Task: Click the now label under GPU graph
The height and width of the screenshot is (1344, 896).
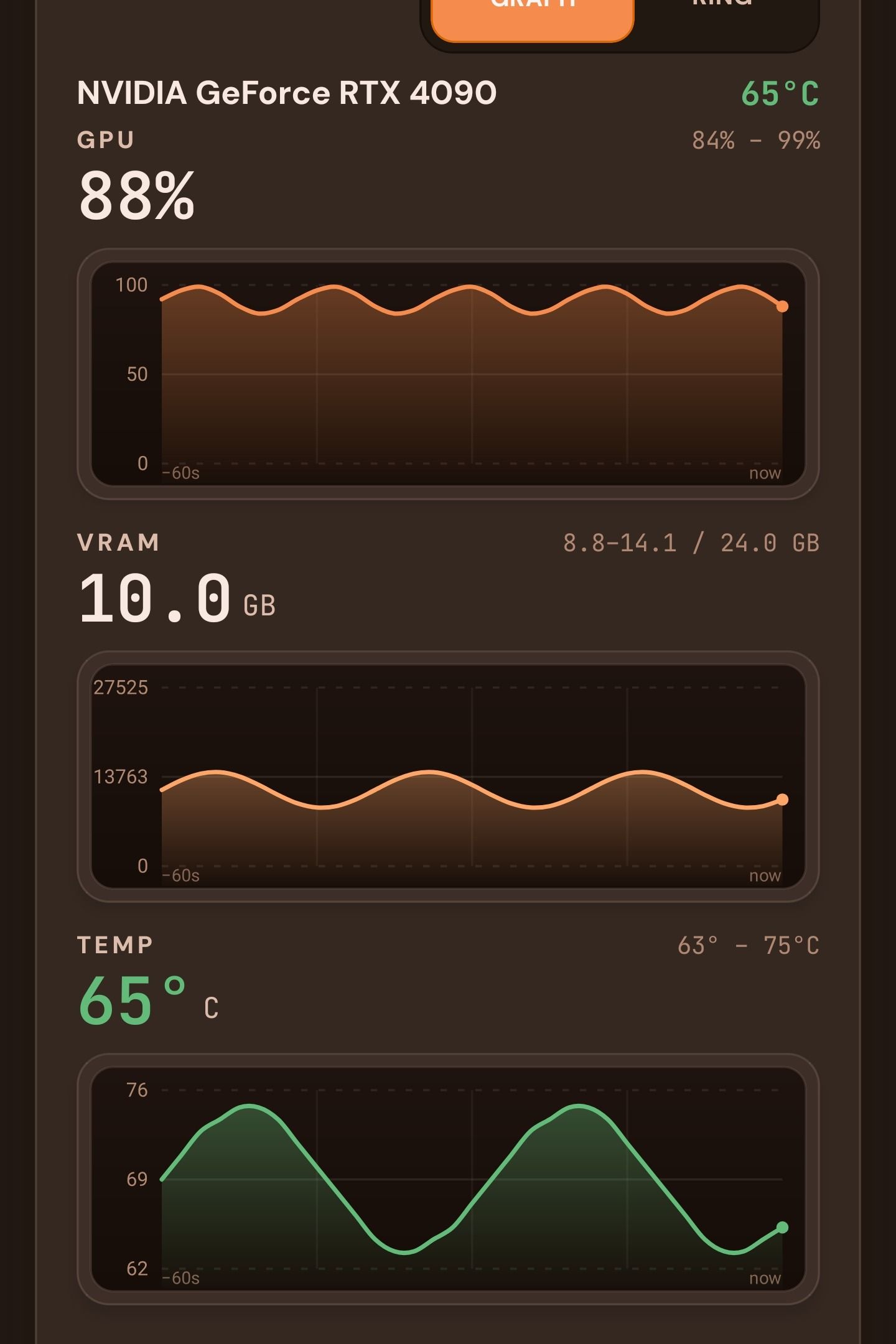Action: pyautogui.click(x=765, y=474)
